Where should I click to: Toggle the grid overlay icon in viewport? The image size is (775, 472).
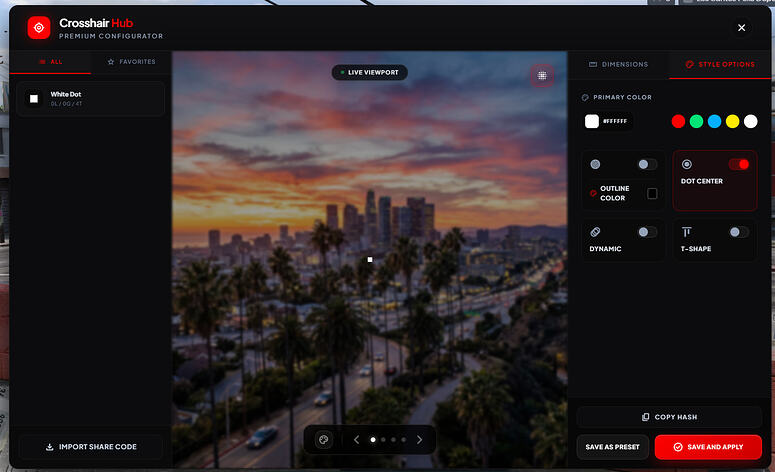[542, 76]
